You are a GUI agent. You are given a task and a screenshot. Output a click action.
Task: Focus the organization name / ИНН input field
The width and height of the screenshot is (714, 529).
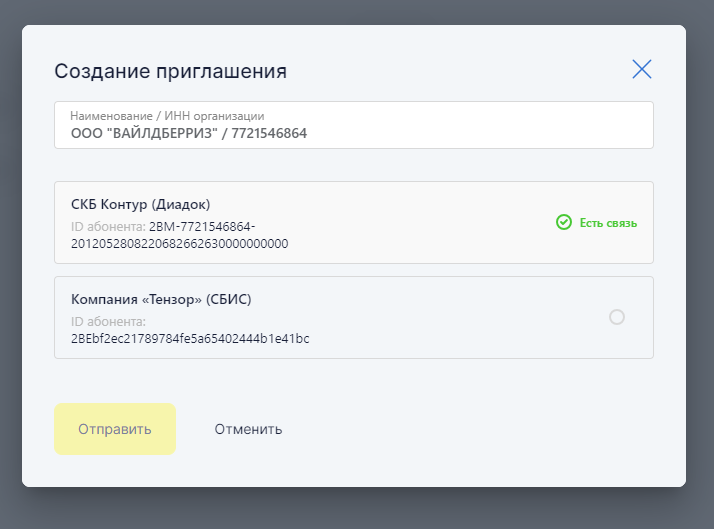coord(353,125)
